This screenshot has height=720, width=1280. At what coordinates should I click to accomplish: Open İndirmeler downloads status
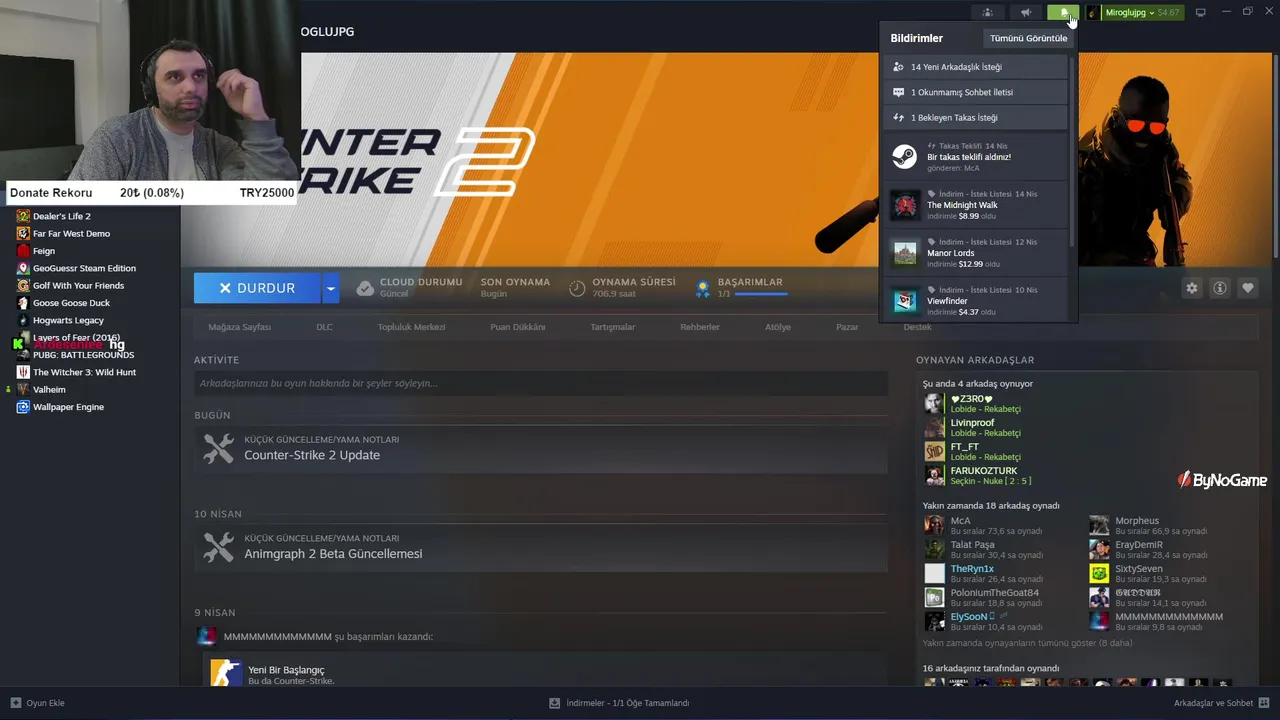pos(619,703)
